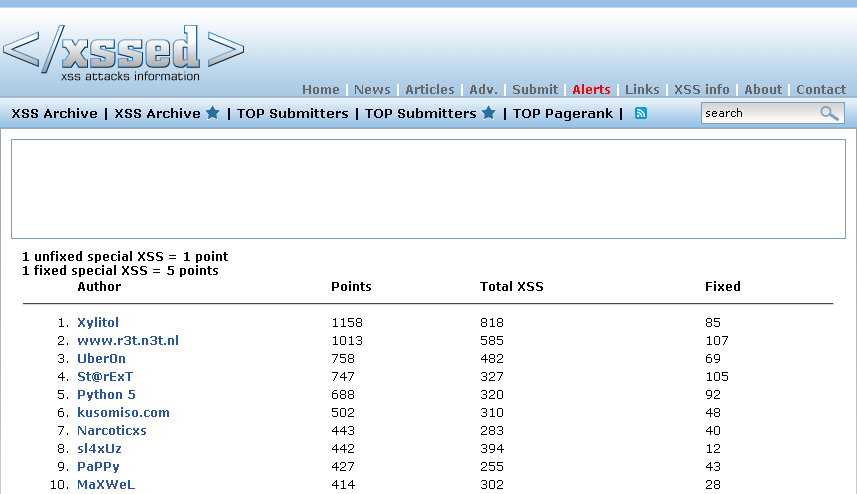Open author Xylitol's profile

coord(98,322)
